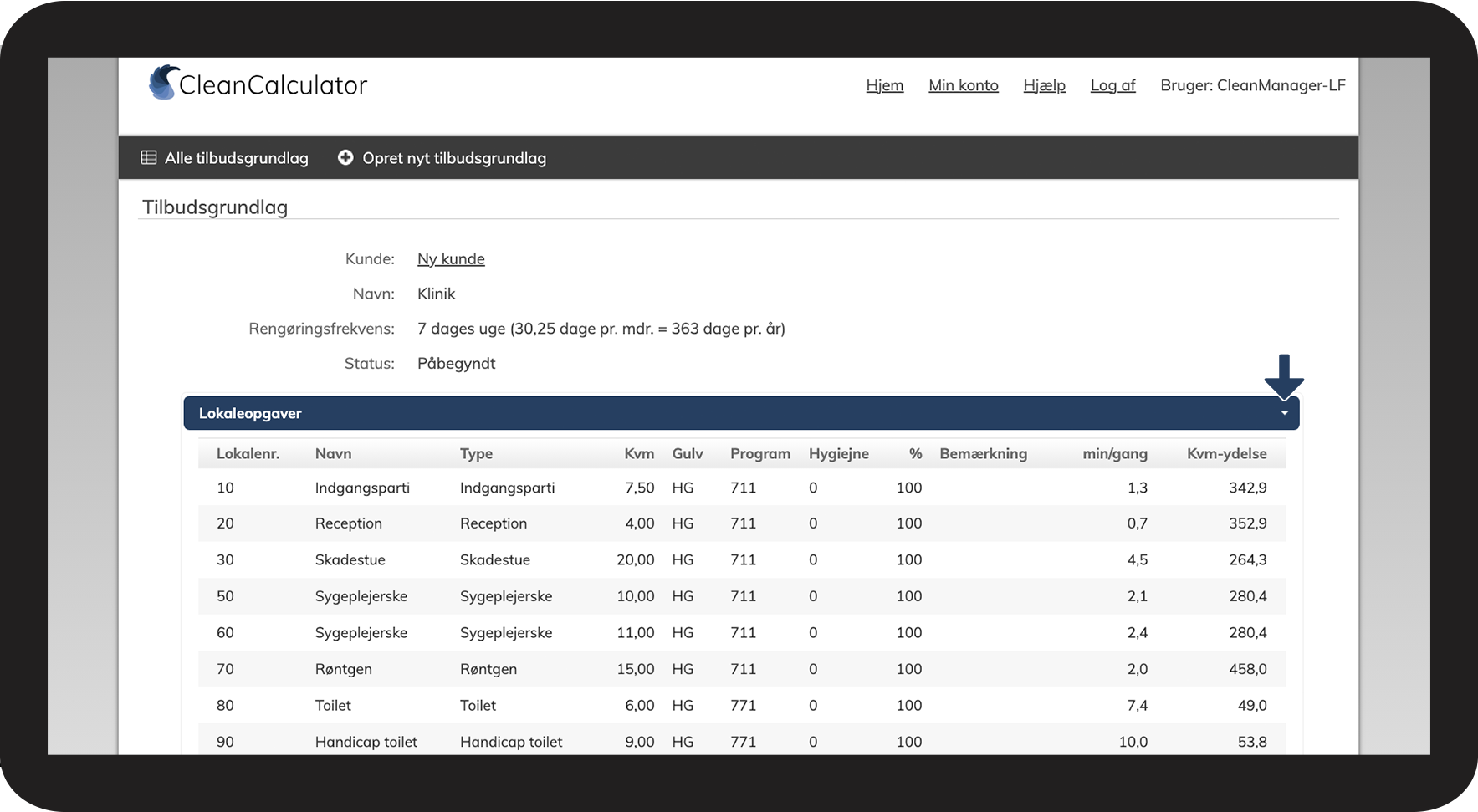
Task: Select the Handicap toilet row
Action: 741,742
